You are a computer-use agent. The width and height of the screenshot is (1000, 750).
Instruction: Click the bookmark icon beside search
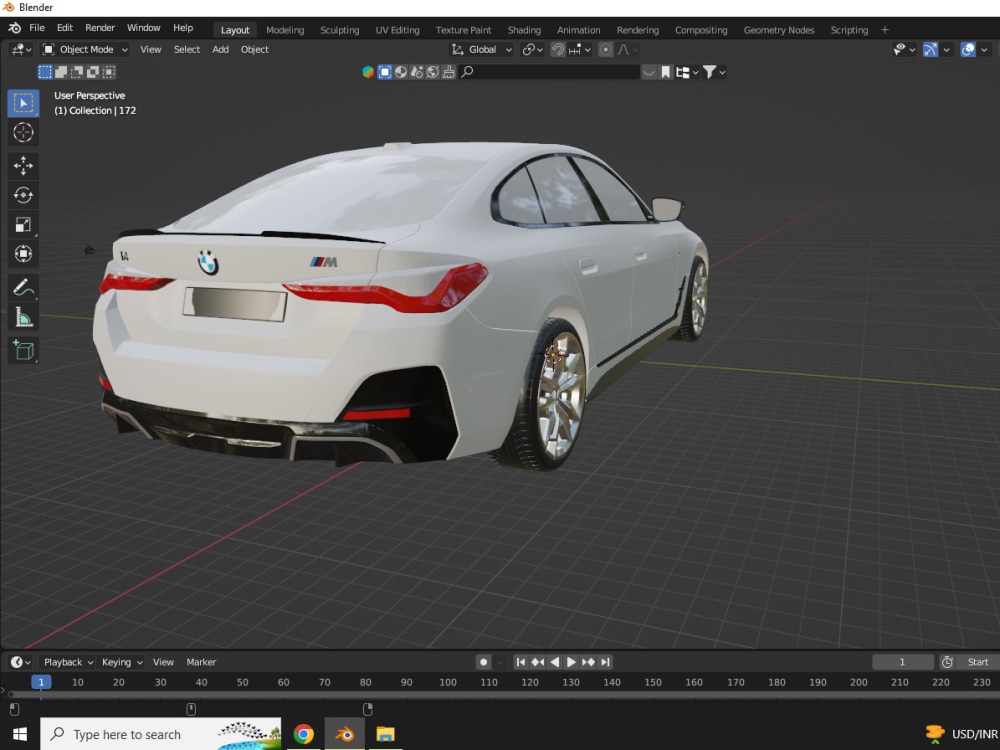(x=665, y=72)
